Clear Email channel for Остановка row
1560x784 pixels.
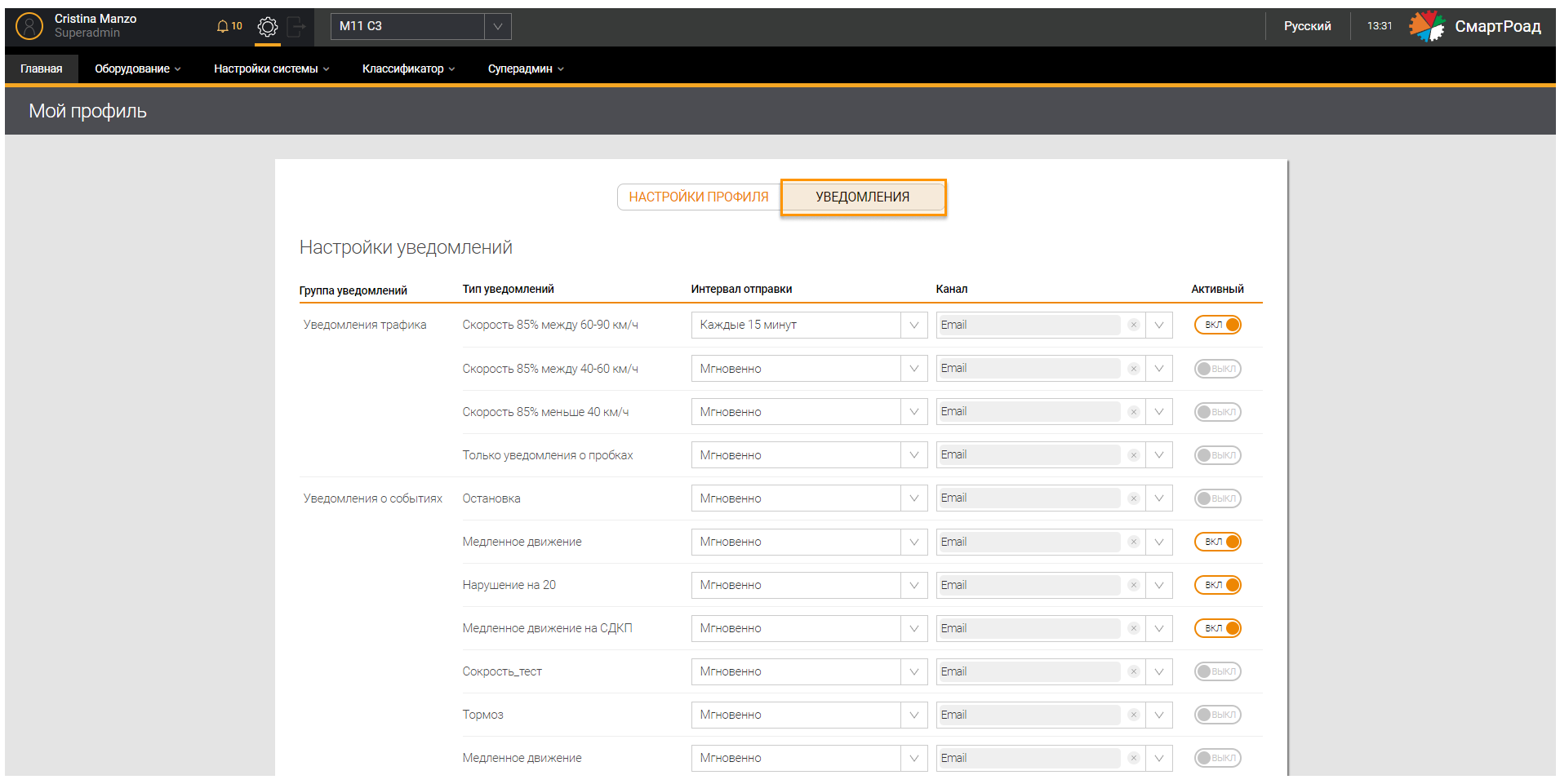pyautogui.click(x=1133, y=498)
